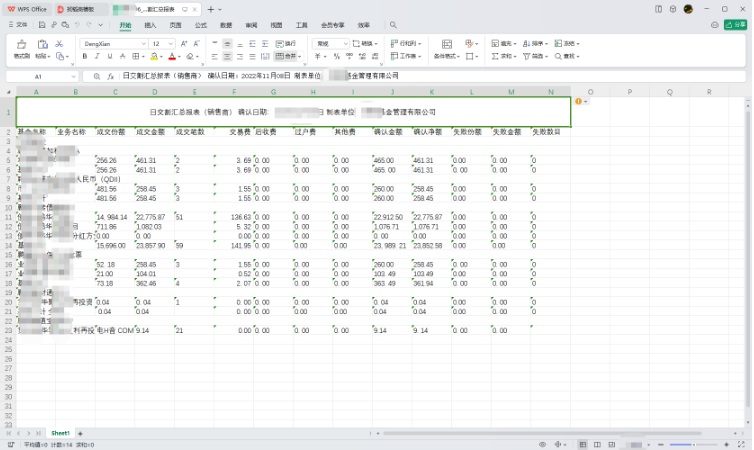The width and height of the screenshot is (754, 450).
Task: Align cell text to the left
Action: pos(214,56)
